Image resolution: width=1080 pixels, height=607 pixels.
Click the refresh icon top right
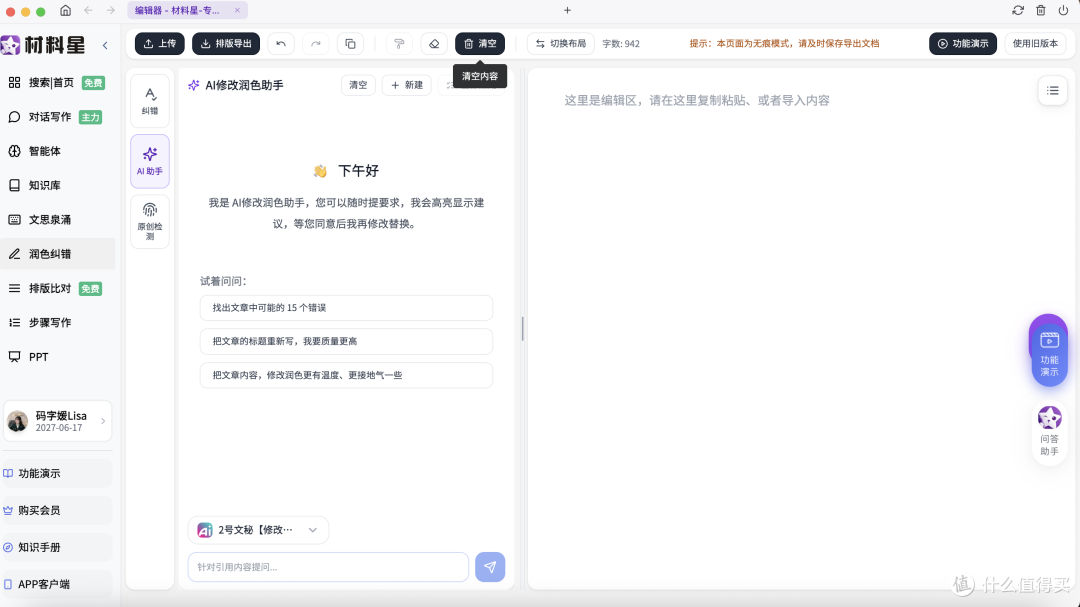(x=1018, y=10)
